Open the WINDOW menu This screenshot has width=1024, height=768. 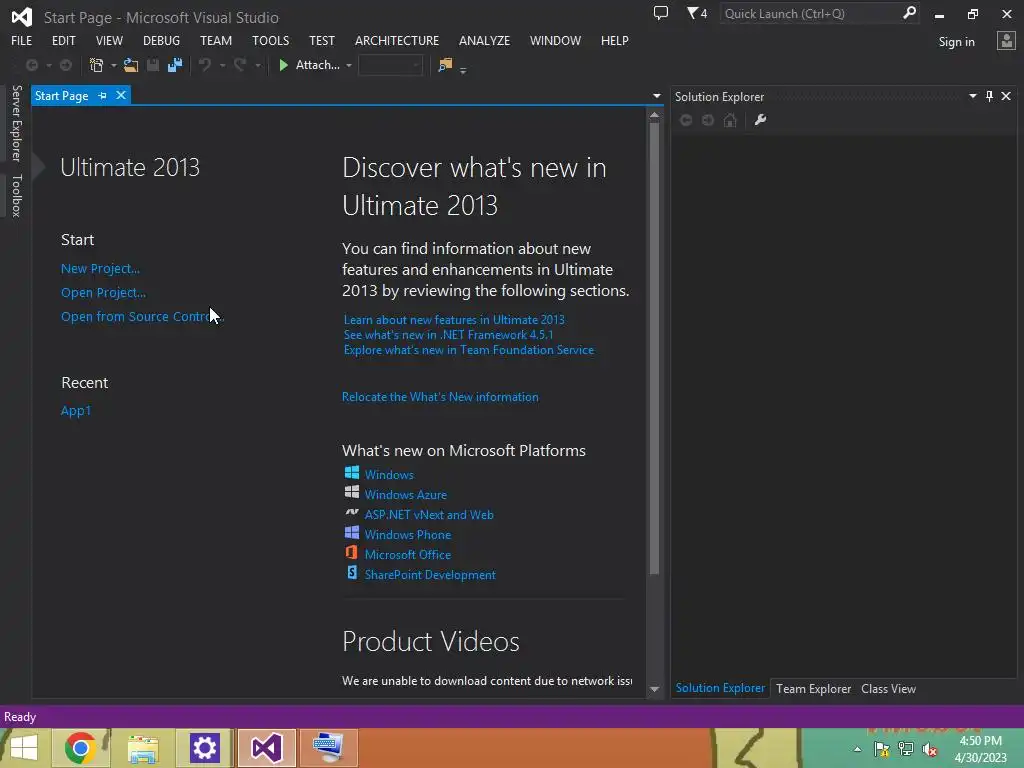[x=555, y=40]
